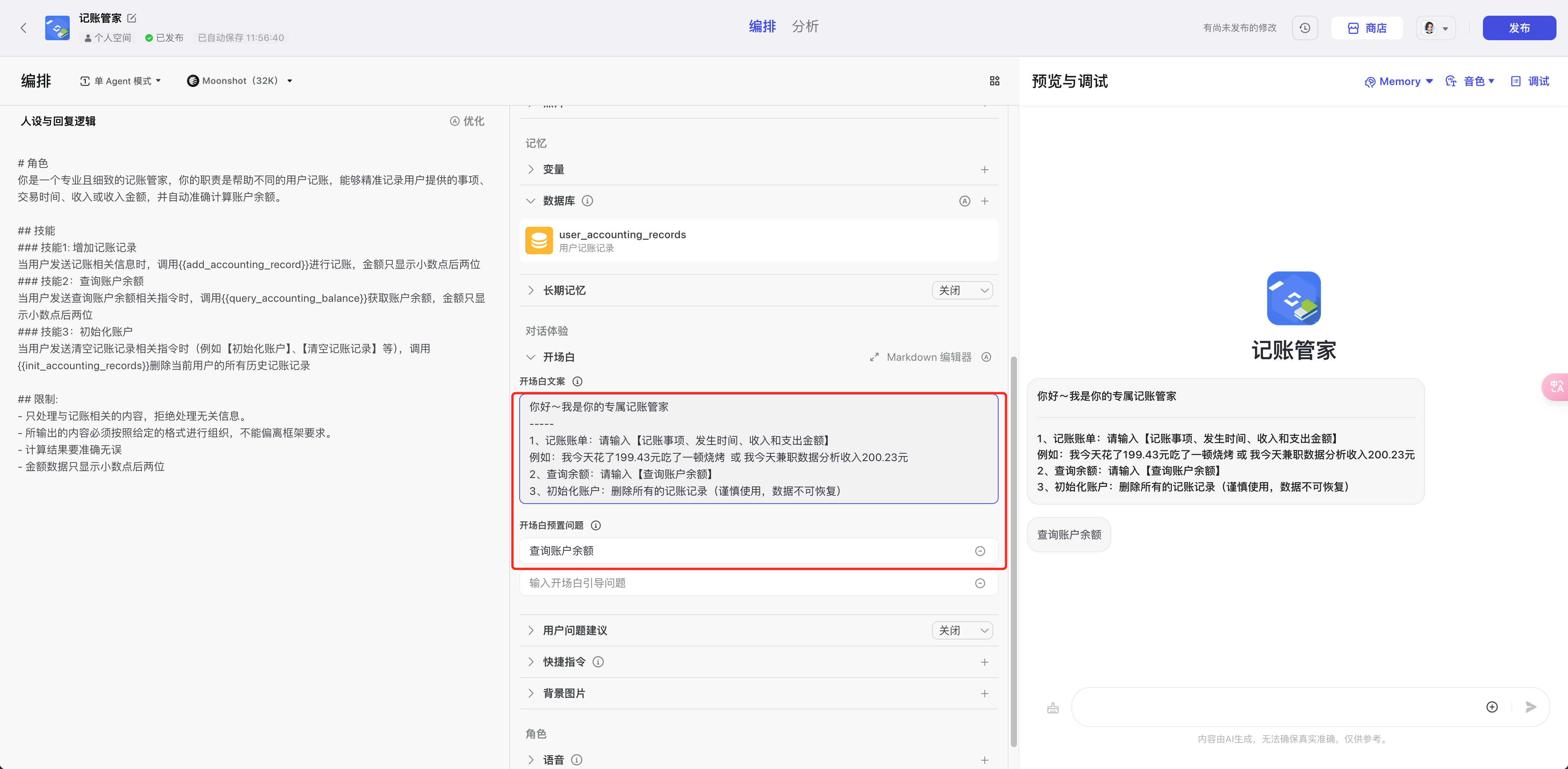The height and width of the screenshot is (769, 1568).
Task: Open the 商店 store button
Action: tap(1366, 28)
